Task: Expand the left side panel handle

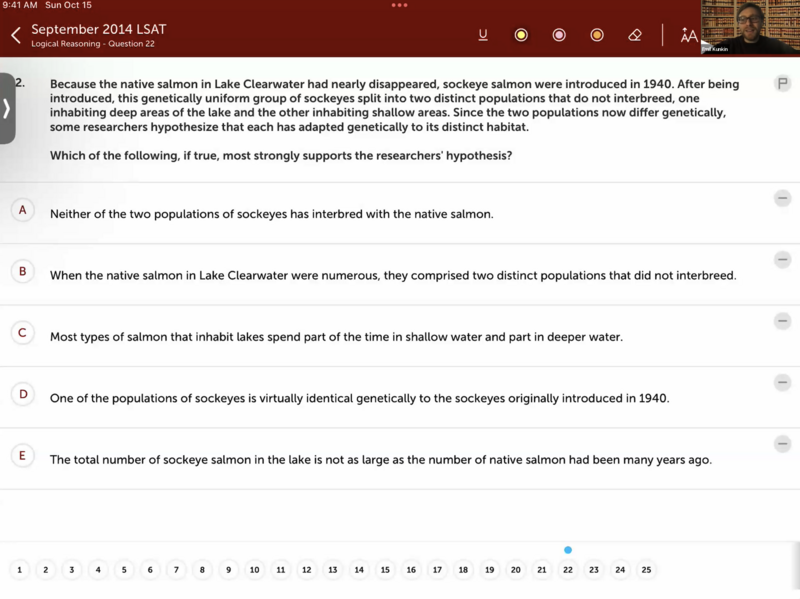Action: tap(7, 108)
